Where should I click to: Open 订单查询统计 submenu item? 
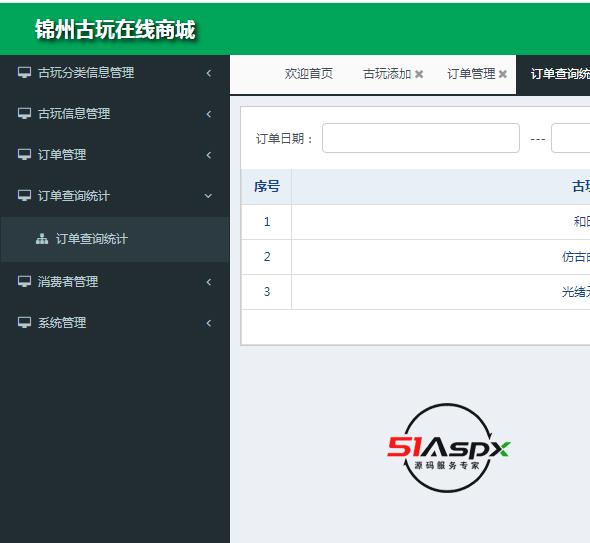point(114,239)
